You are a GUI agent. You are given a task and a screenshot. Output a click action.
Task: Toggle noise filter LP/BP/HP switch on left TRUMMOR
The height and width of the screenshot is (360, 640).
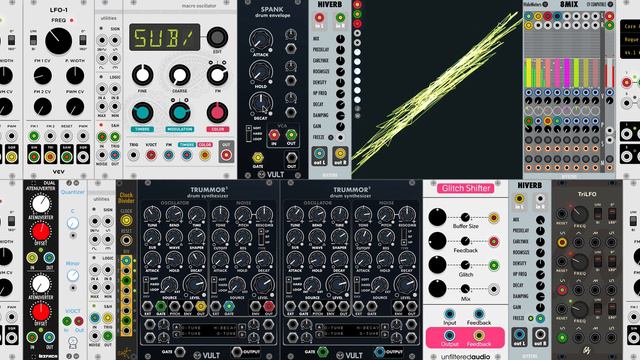pos(261,237)
